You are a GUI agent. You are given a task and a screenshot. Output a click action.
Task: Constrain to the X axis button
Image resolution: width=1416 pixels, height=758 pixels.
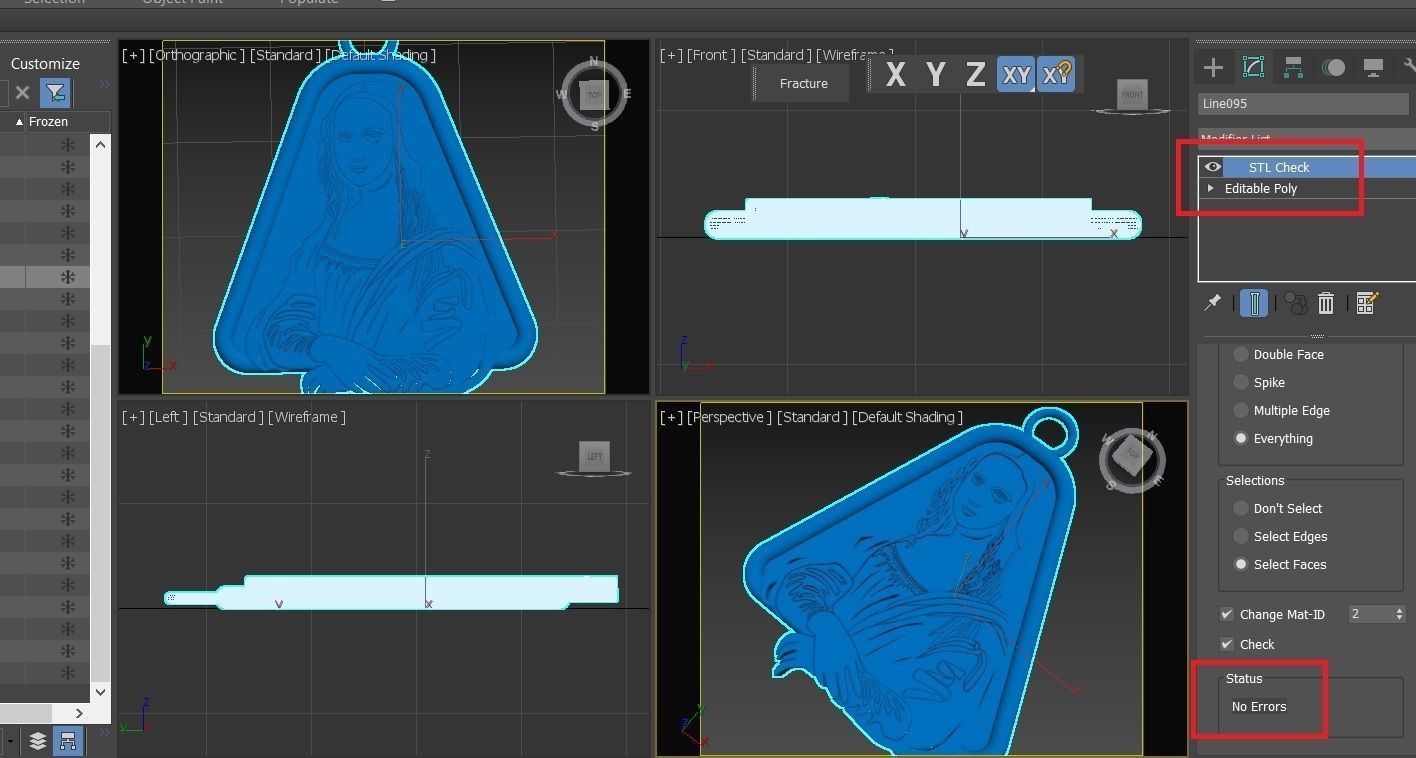tap(895, 74)
